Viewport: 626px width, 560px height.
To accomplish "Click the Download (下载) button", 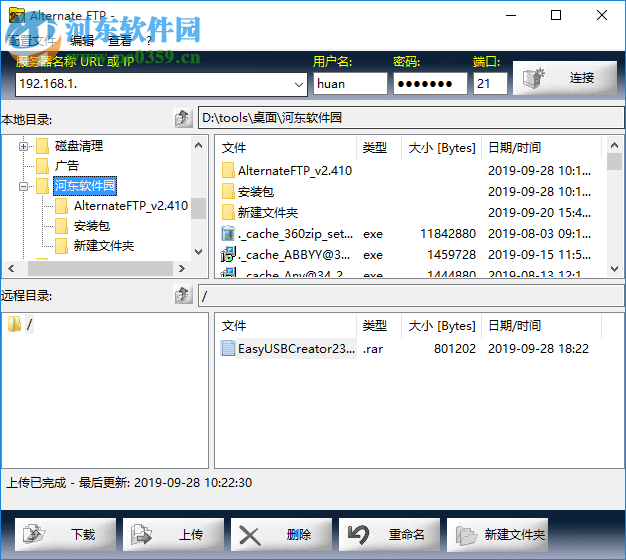I will click(65, 534).
